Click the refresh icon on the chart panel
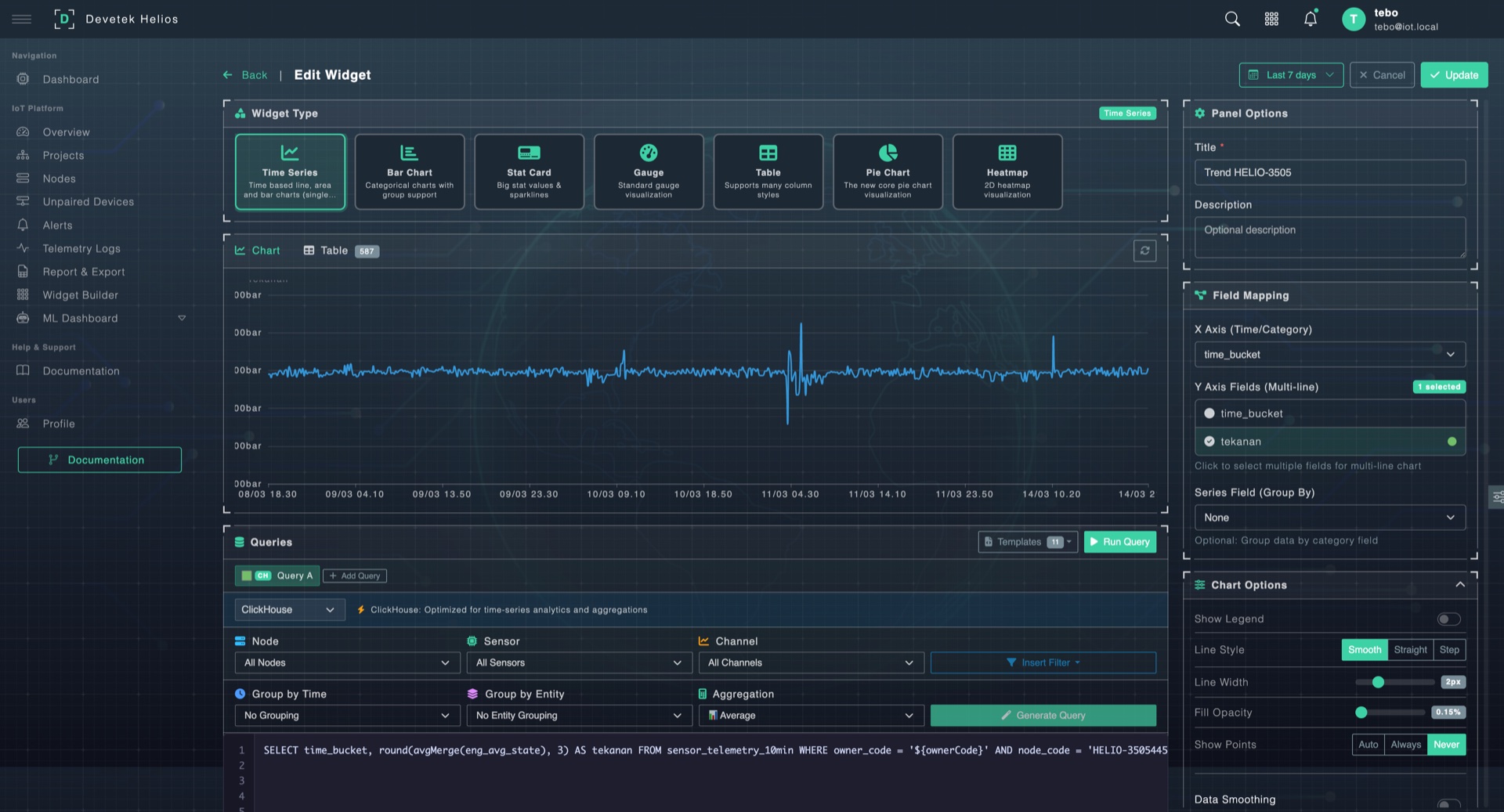Viewport: 1504px width, 812px height. 1144,251
